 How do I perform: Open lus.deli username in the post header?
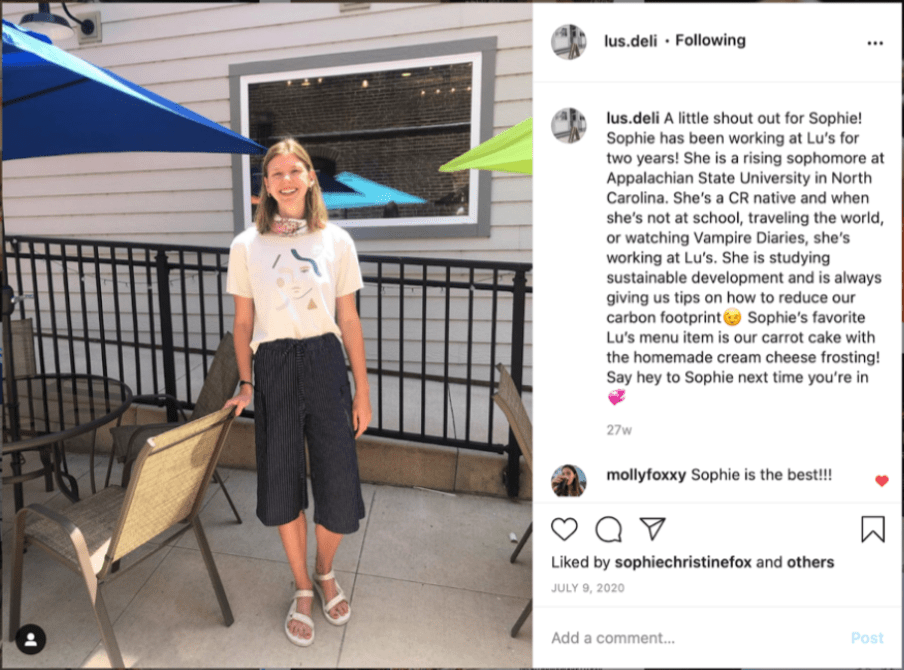pyautogui.click(x=630, y=41)
